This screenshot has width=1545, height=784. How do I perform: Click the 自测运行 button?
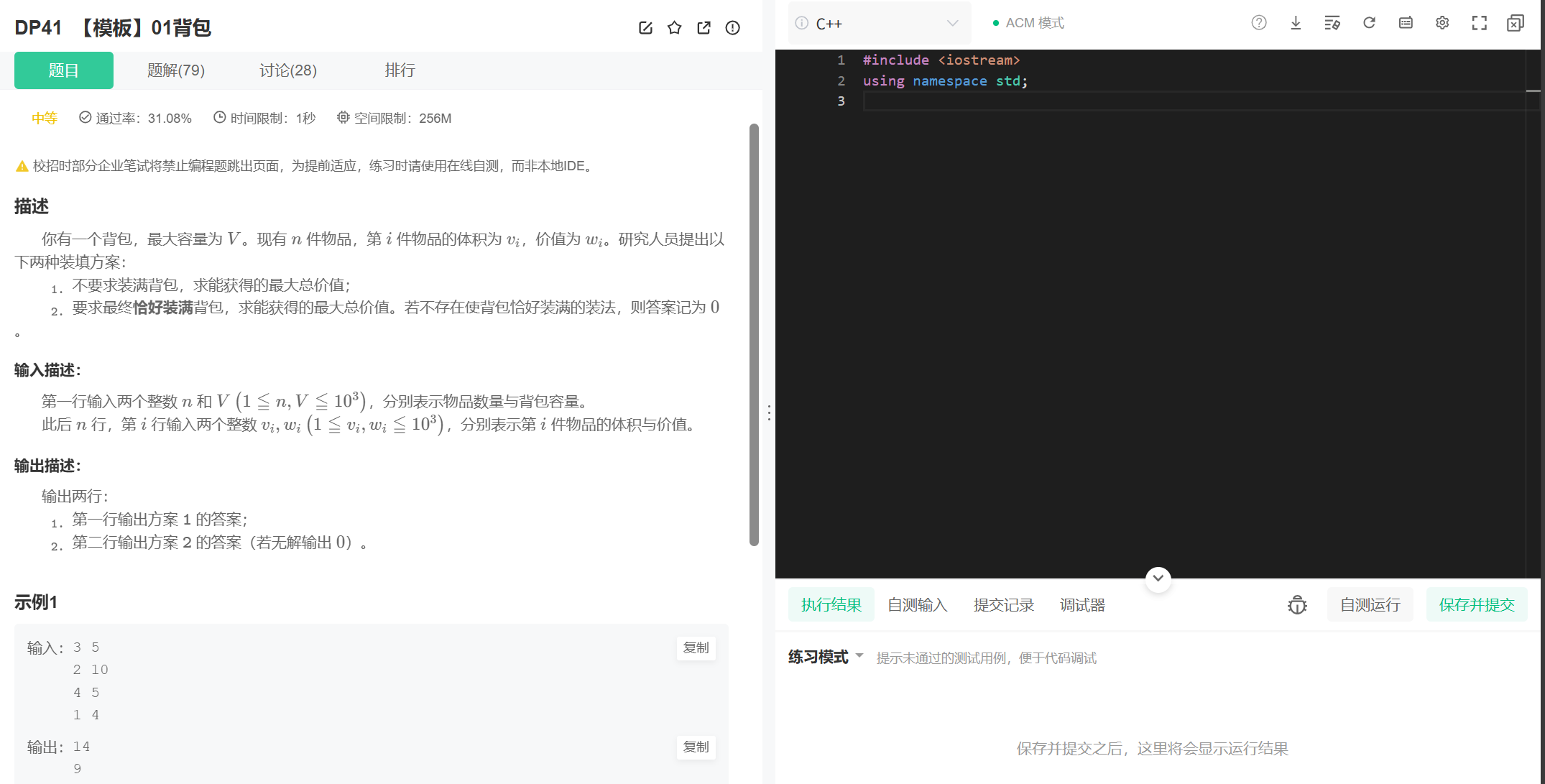coord(1370,605)
